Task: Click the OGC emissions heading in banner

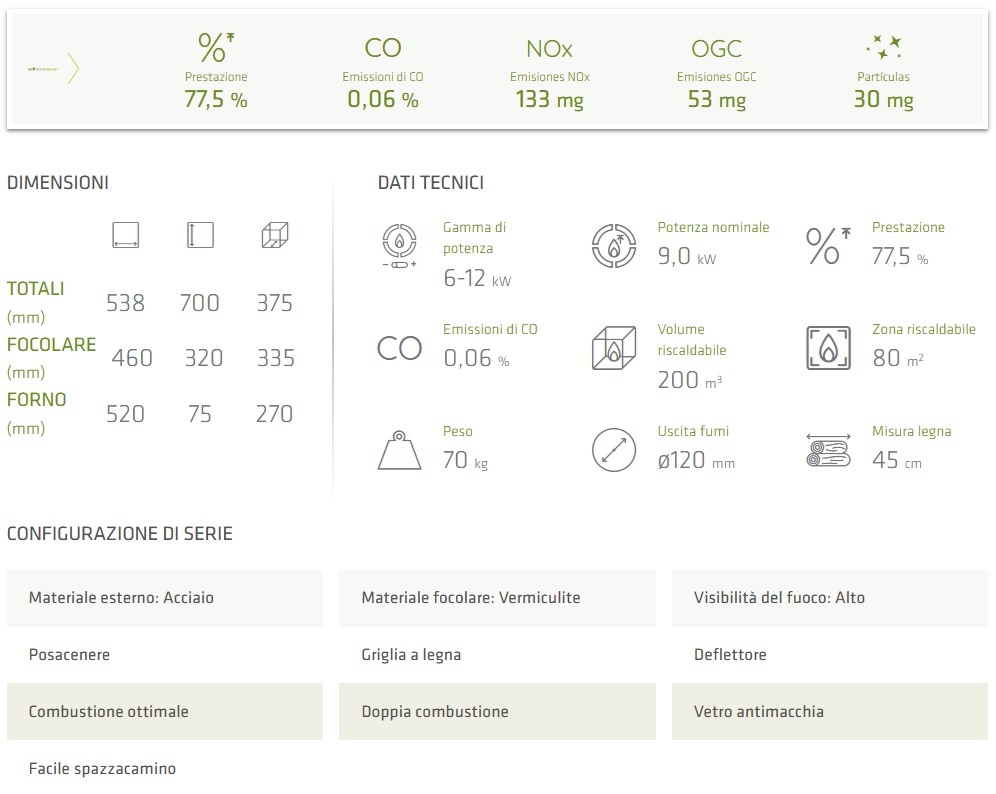Action: pyautogui.click(x=716, y=48)
